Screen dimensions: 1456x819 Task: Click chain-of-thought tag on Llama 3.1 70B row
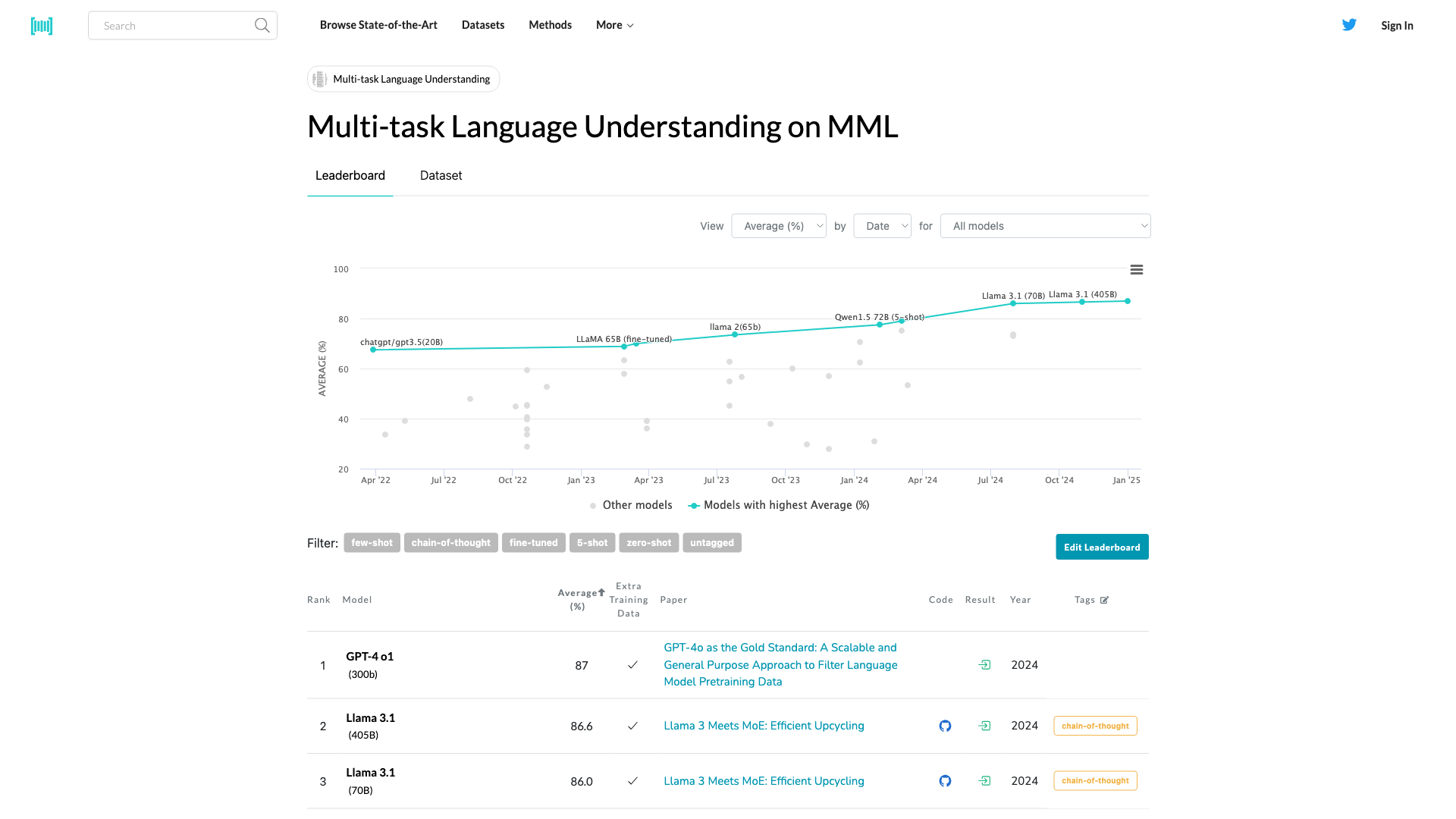(x=1095, y=780)
